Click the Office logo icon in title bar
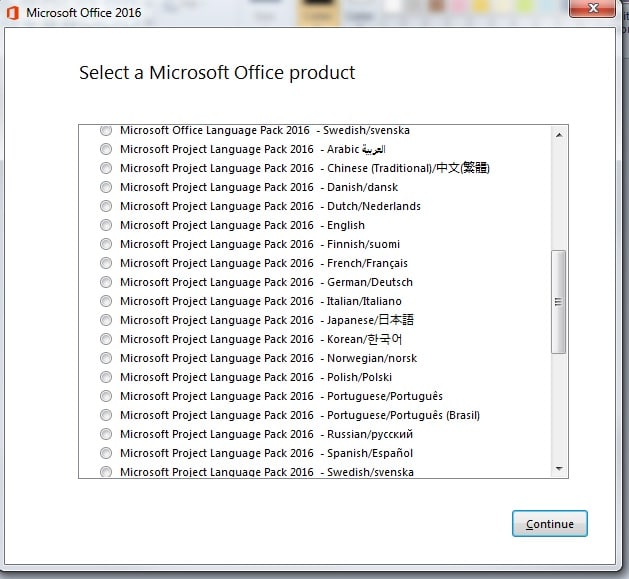629x579 pixels. (x=13, y=13)
